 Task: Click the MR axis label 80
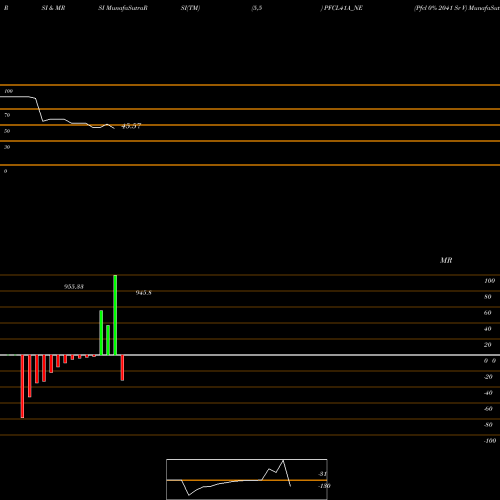pyautogui.click(x=488, y=297)
